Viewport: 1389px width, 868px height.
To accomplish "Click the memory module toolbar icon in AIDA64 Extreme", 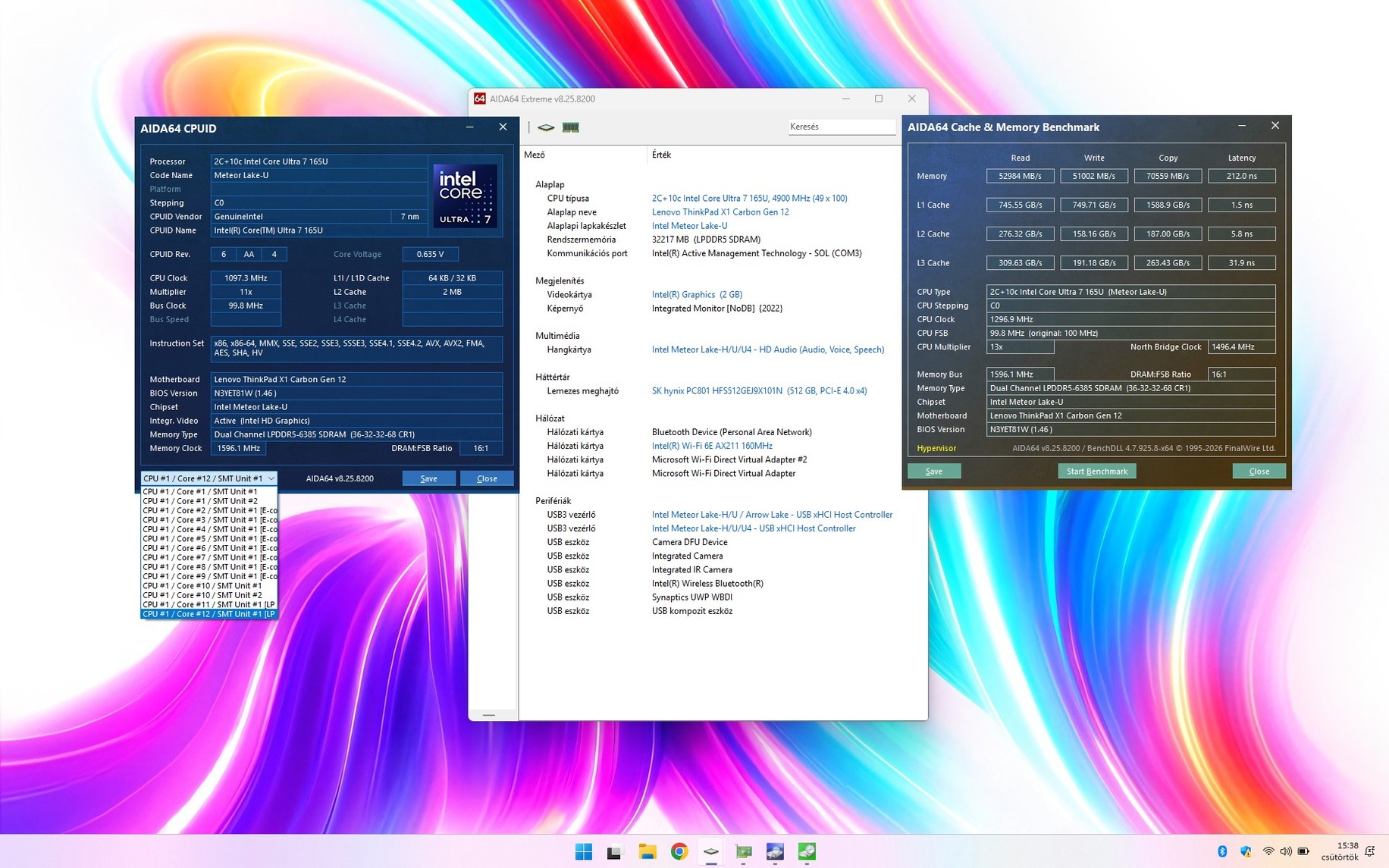I will point(571,127).
